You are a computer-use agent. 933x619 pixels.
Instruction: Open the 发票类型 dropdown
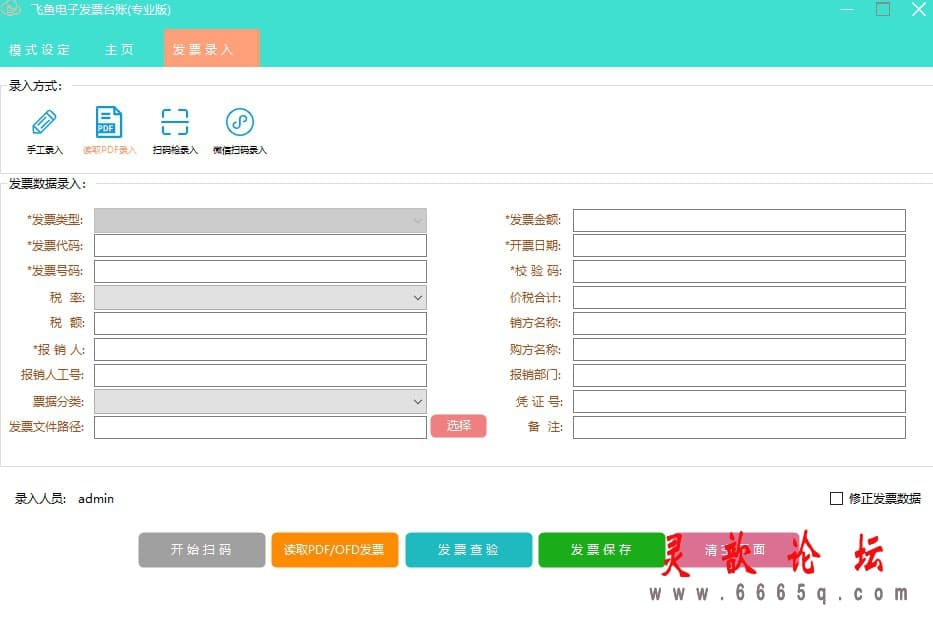click(260, 220)
